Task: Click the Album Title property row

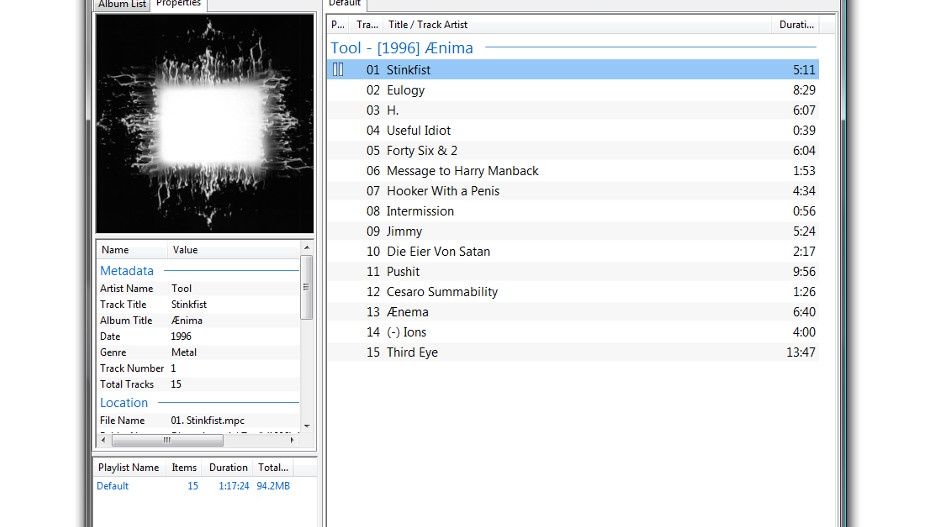Action: [x=198, y=320]
